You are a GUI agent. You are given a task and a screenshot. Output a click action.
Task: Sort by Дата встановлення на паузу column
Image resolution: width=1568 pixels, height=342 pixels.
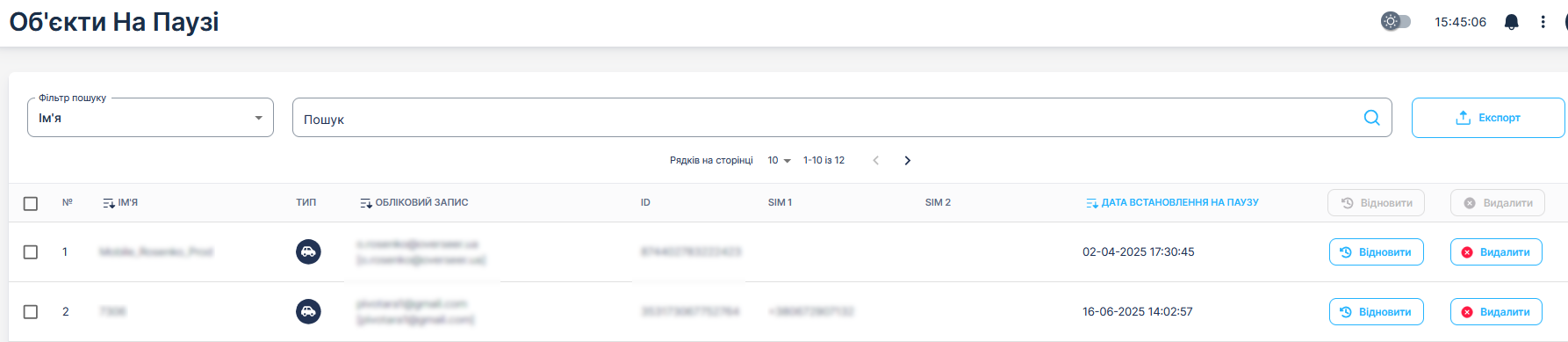click(1172, 202)
